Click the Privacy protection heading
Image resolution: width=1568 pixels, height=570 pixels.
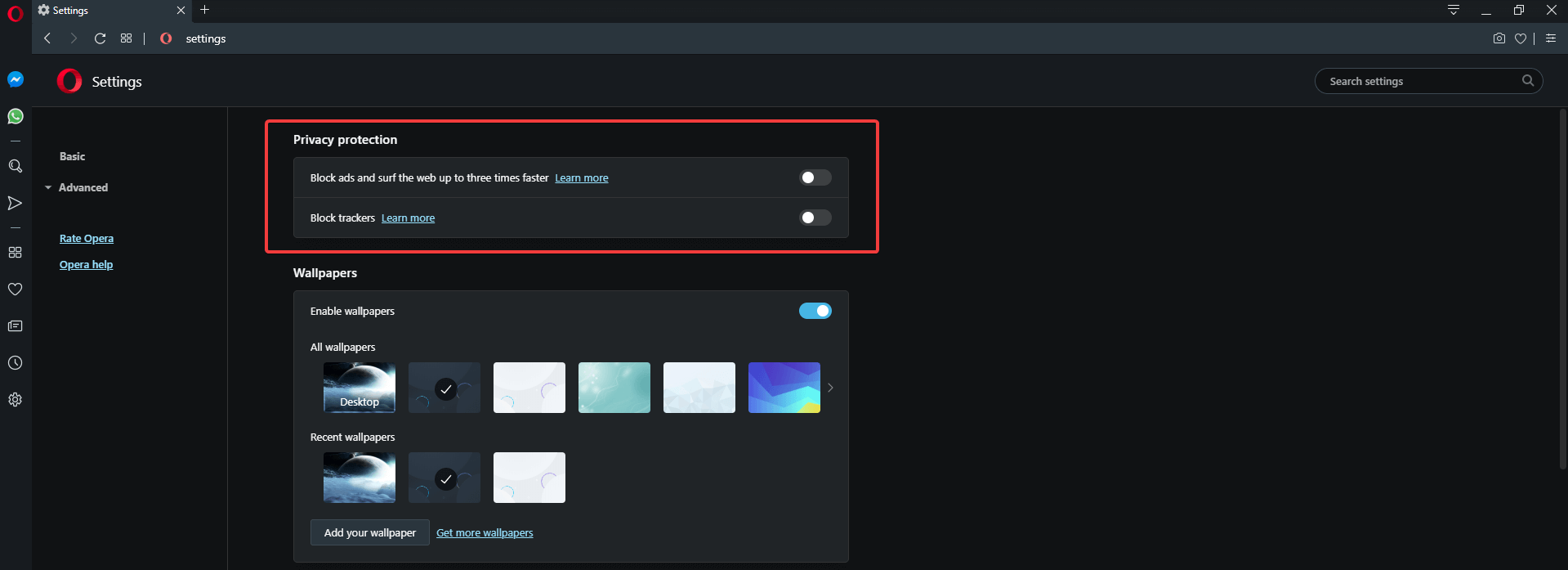345,140
